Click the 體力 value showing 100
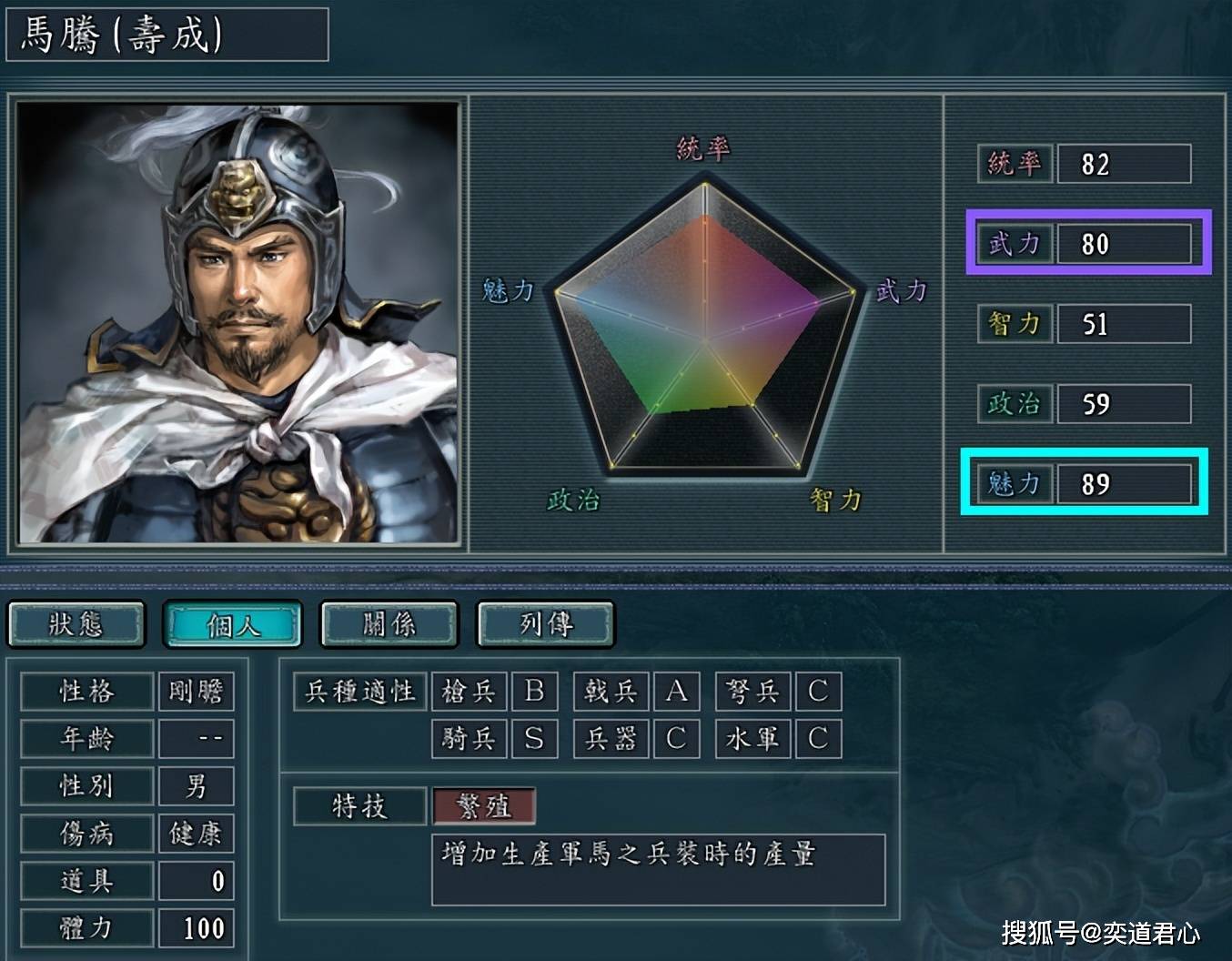Viewport: 1232px width, 961px height. 196,928
